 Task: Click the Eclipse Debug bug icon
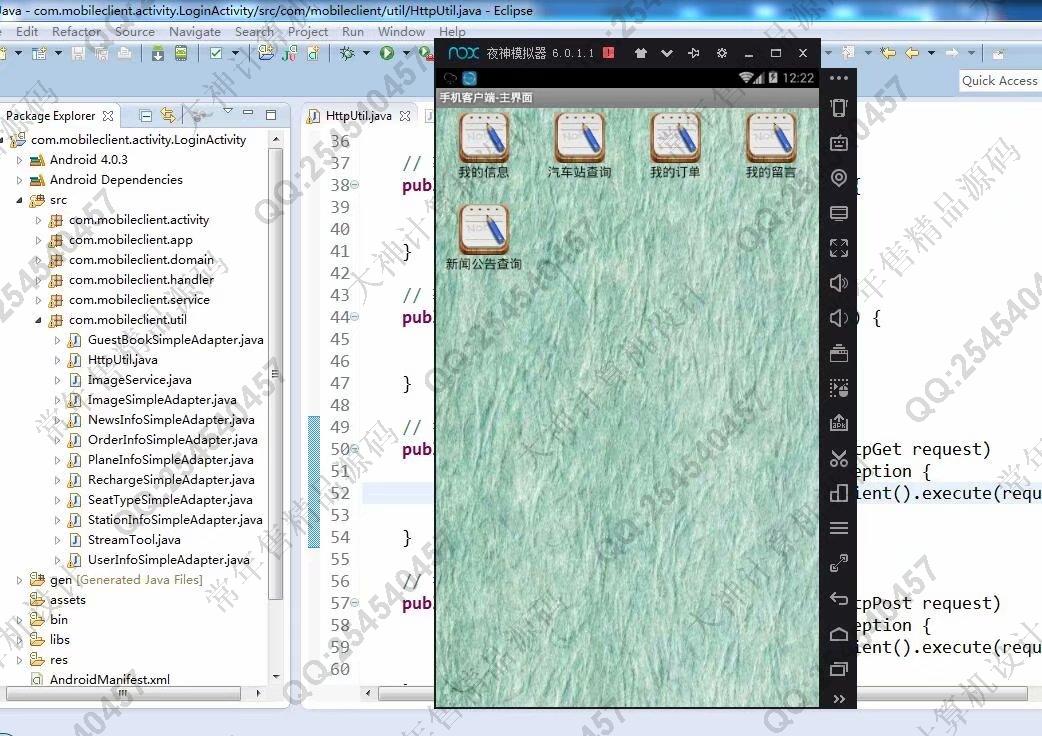click(347, 53)
